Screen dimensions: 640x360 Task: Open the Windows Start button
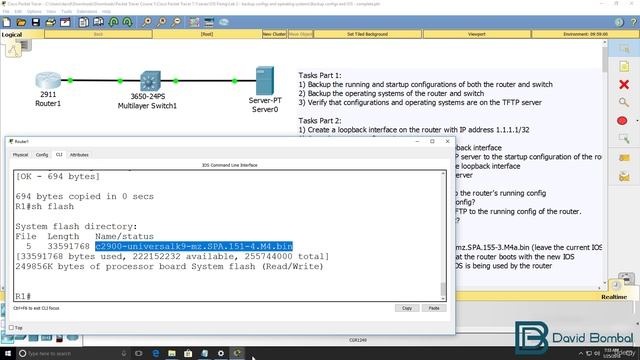[7, 353]
